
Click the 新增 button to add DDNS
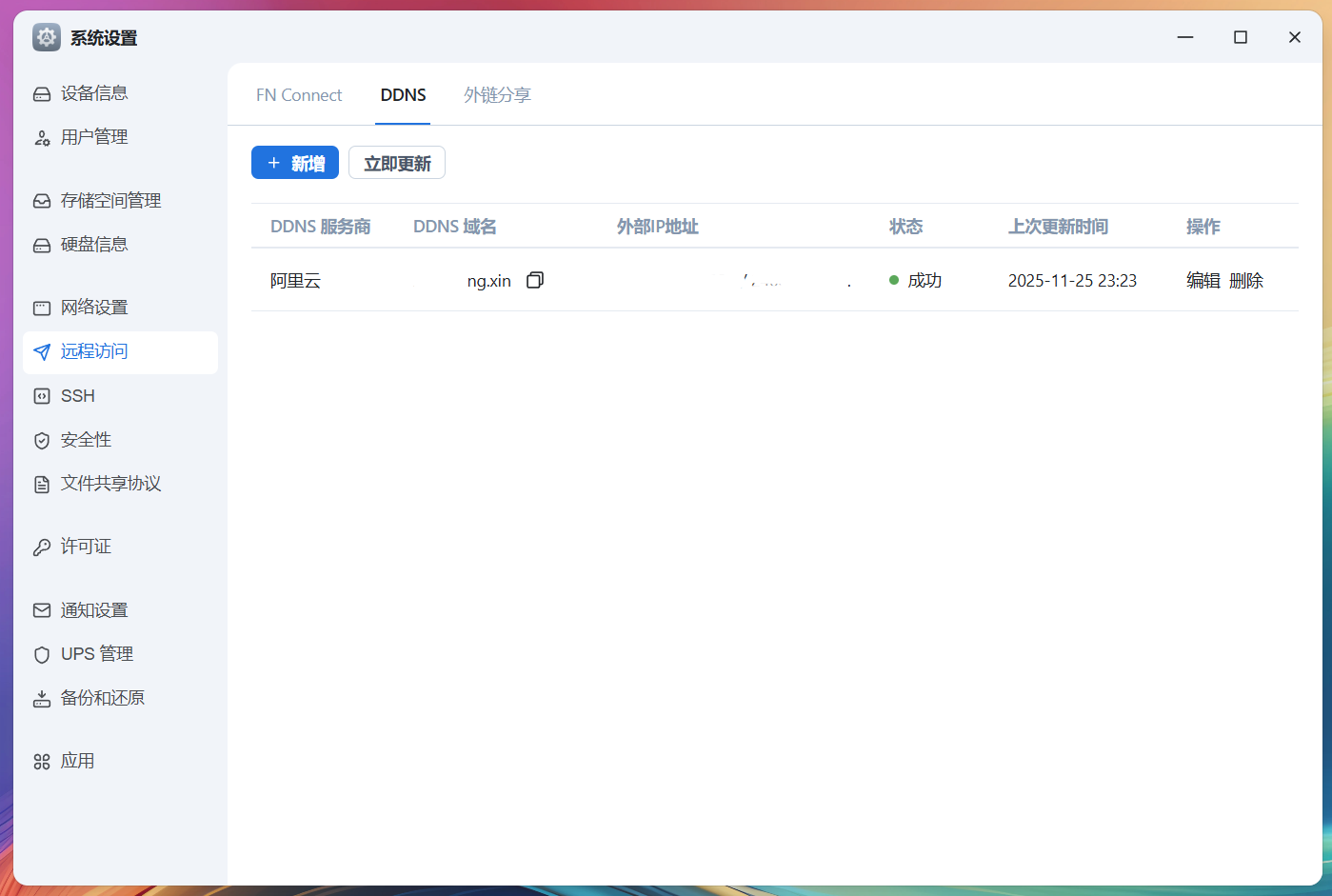(295, 163)
